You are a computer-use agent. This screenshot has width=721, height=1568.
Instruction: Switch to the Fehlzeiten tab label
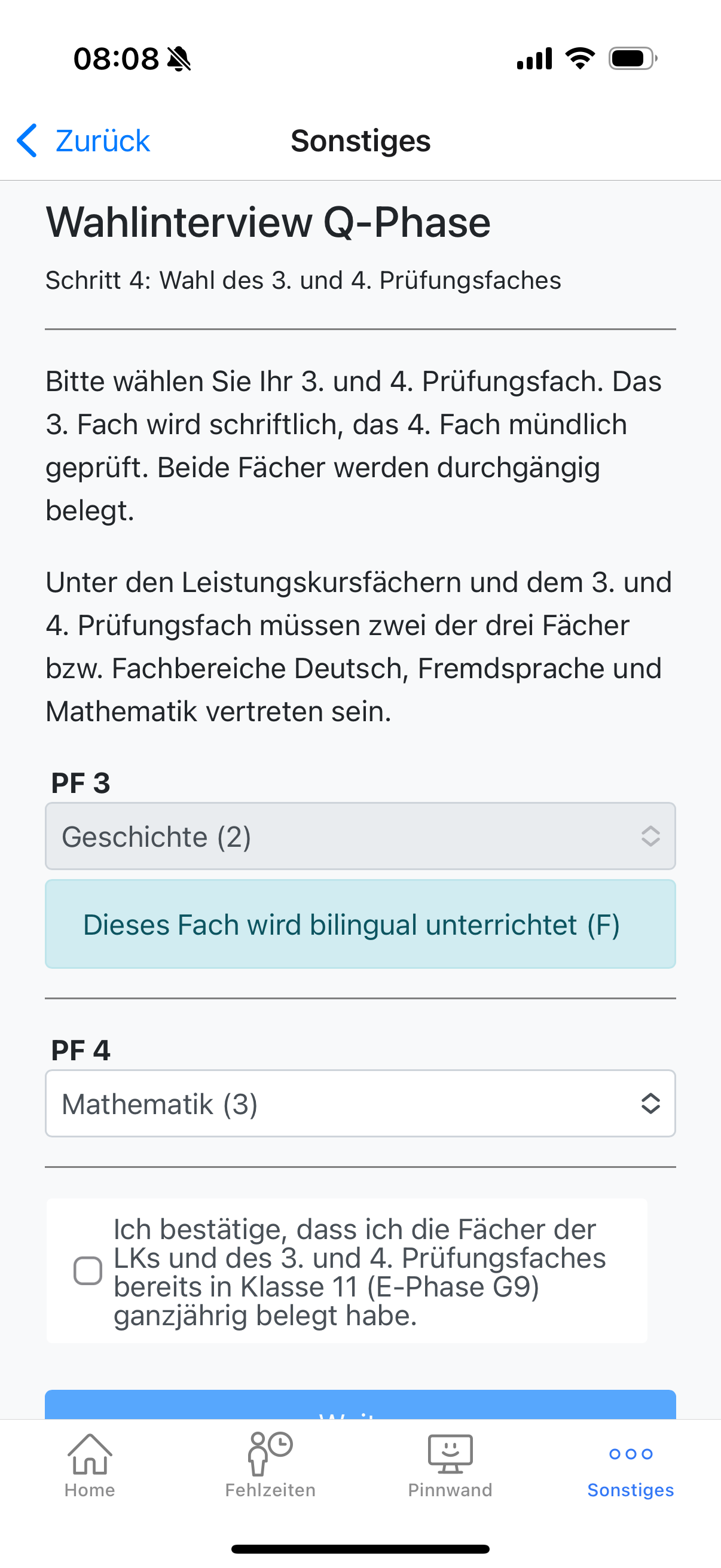[x=270, y=1490]
